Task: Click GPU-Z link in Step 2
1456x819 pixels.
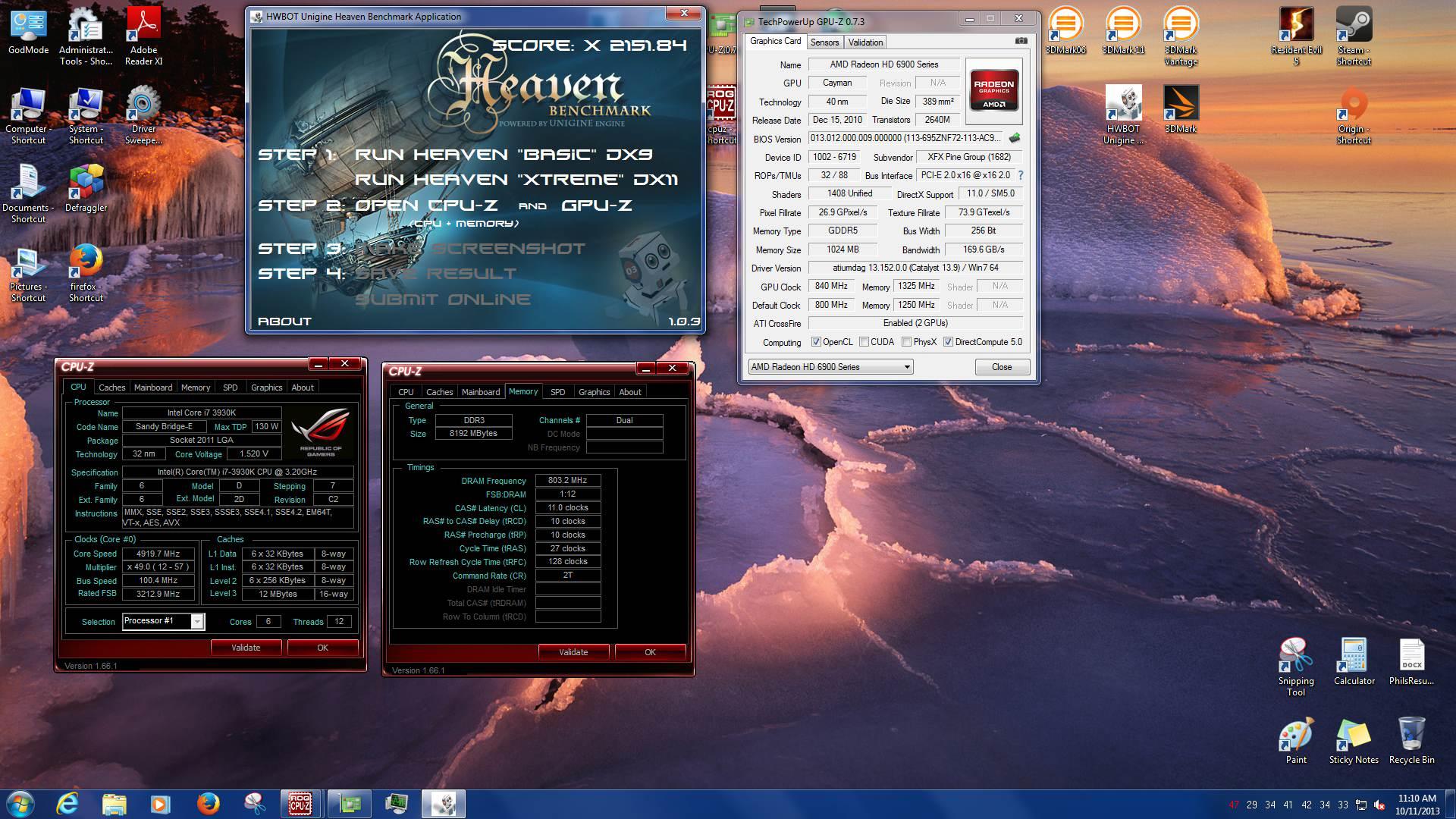Action: (597, 206)
